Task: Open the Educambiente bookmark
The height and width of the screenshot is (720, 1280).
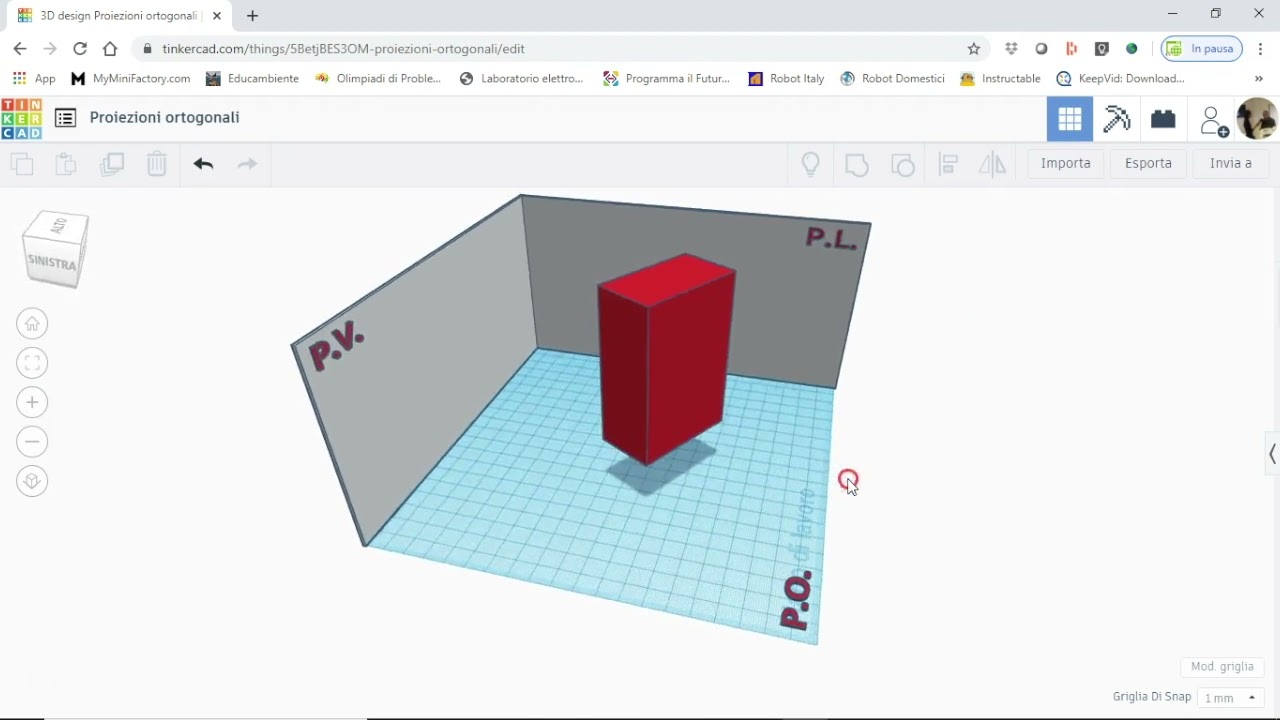Action: (252, 78)
